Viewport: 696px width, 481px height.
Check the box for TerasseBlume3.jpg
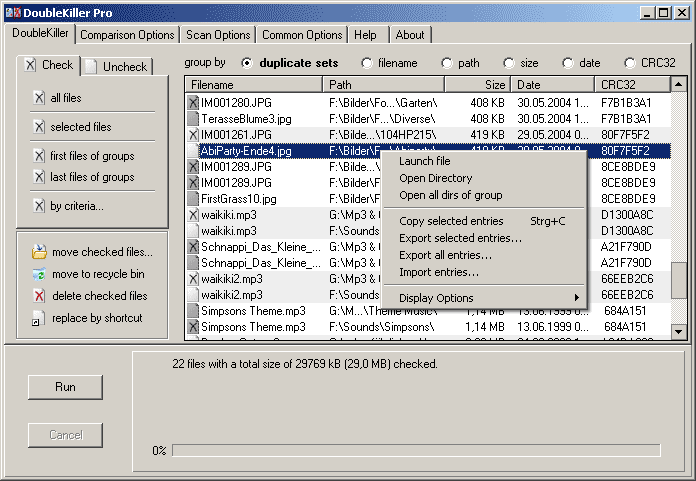(x=193, y=118)
